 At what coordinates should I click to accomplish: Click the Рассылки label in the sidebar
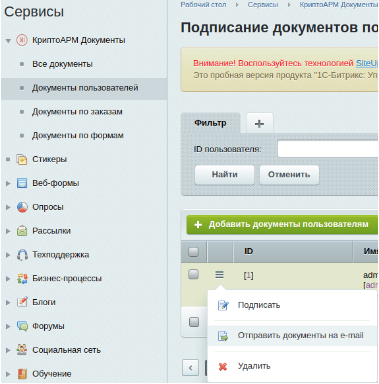[x=51, y=231]
